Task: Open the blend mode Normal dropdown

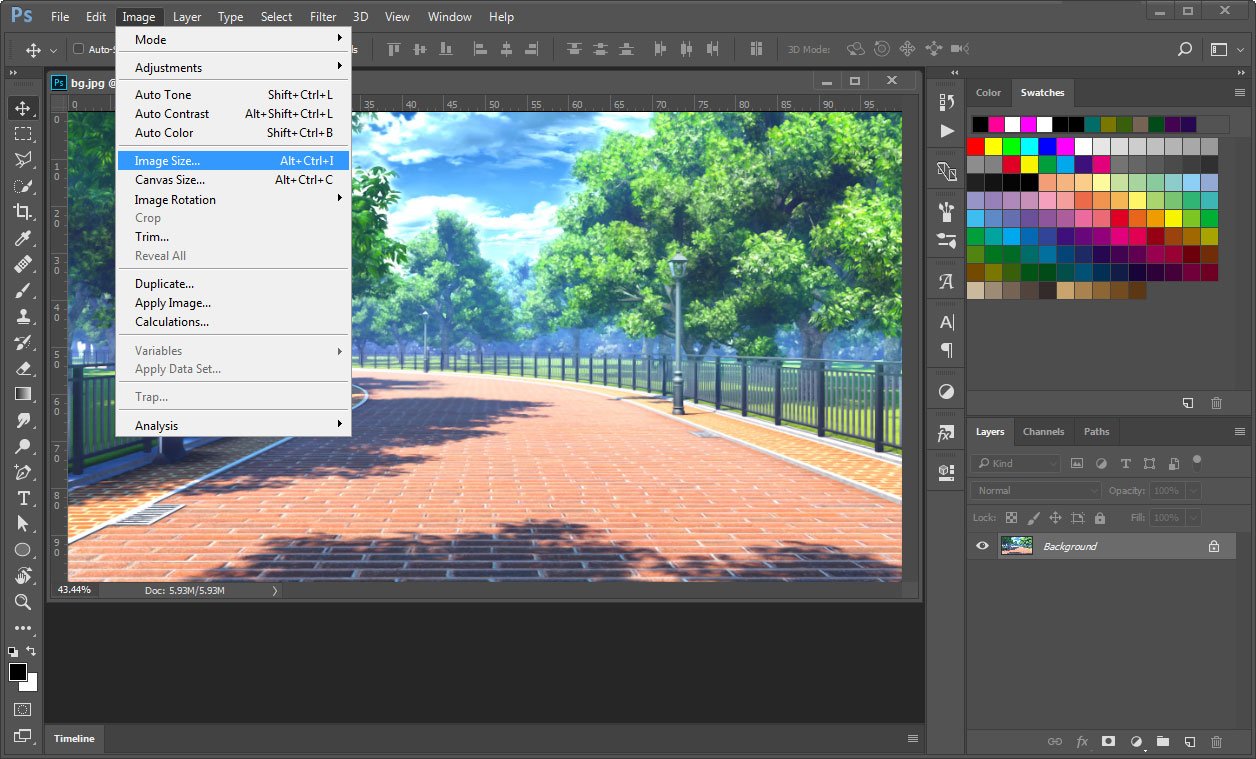Action: [1035, 491]
